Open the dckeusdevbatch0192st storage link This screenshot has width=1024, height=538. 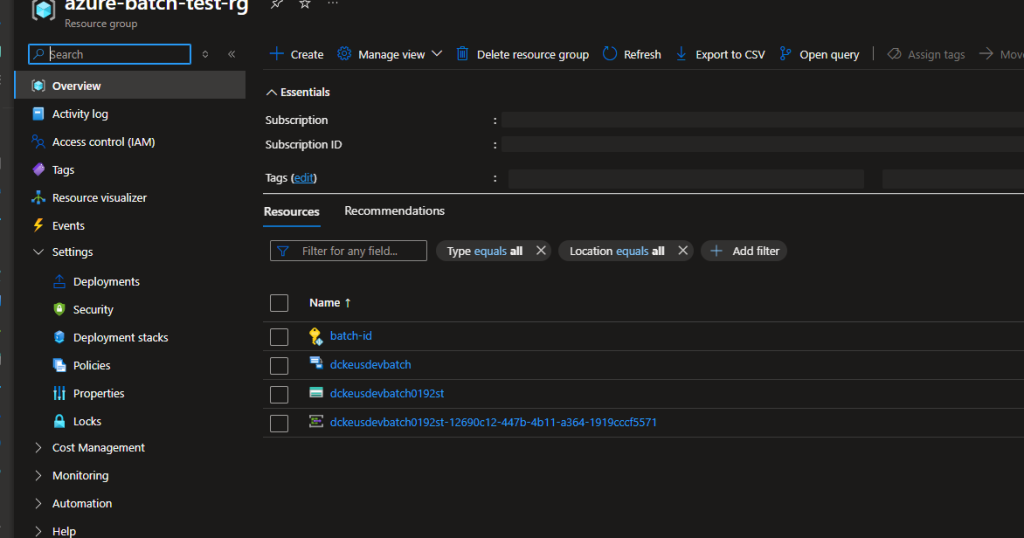(387, 393)
